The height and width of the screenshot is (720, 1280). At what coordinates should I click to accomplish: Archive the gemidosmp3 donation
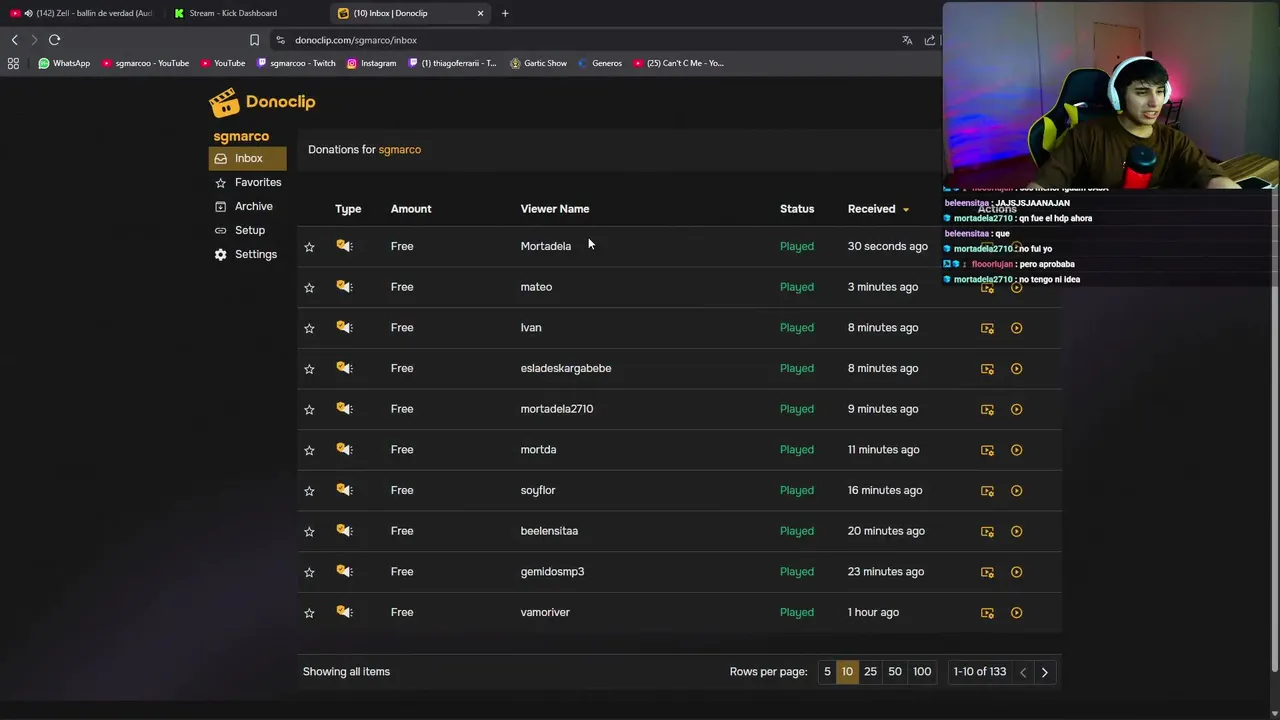(987, 572)
